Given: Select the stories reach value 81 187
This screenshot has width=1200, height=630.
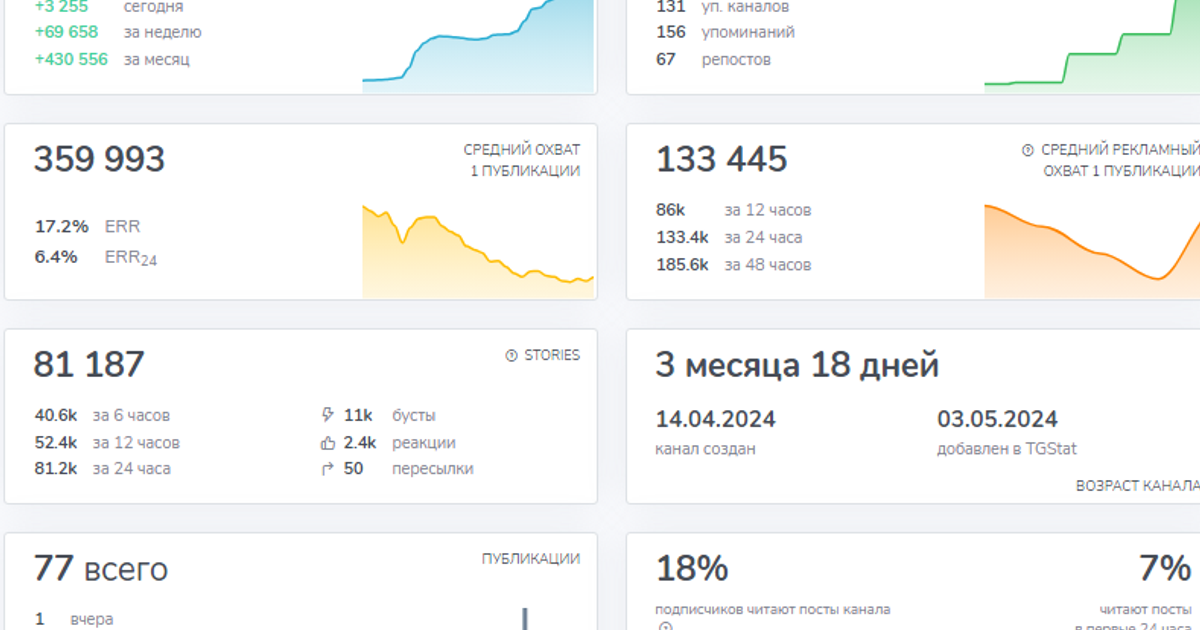Looking at the screenshot, I should pyautogui.click(x=90, y=365).
